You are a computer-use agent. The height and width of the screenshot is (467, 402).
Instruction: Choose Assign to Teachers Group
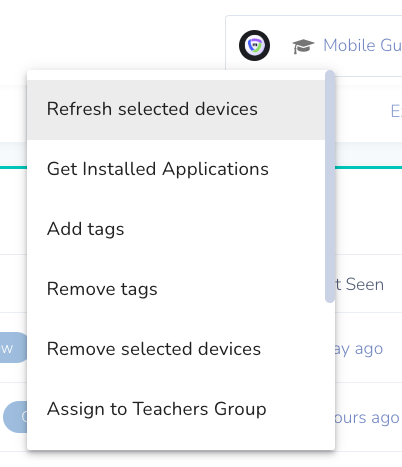click(176, 409)
